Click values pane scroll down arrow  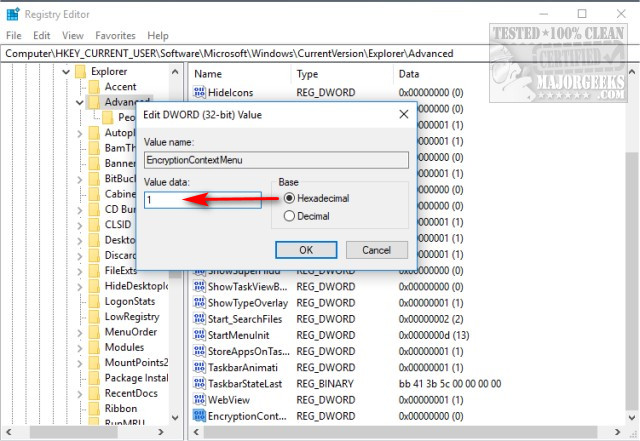point(632,417)
